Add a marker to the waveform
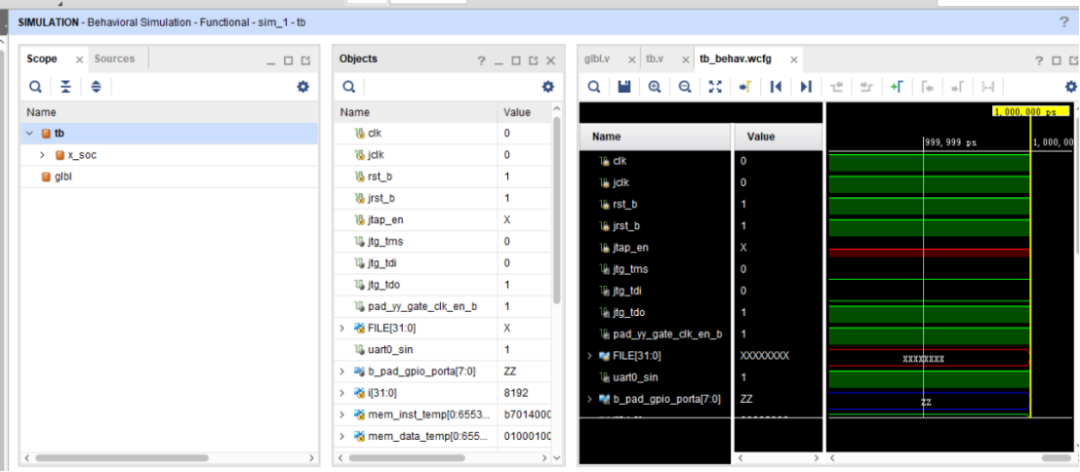Viewport: 1080px width, 472px height. coord(897,86)
